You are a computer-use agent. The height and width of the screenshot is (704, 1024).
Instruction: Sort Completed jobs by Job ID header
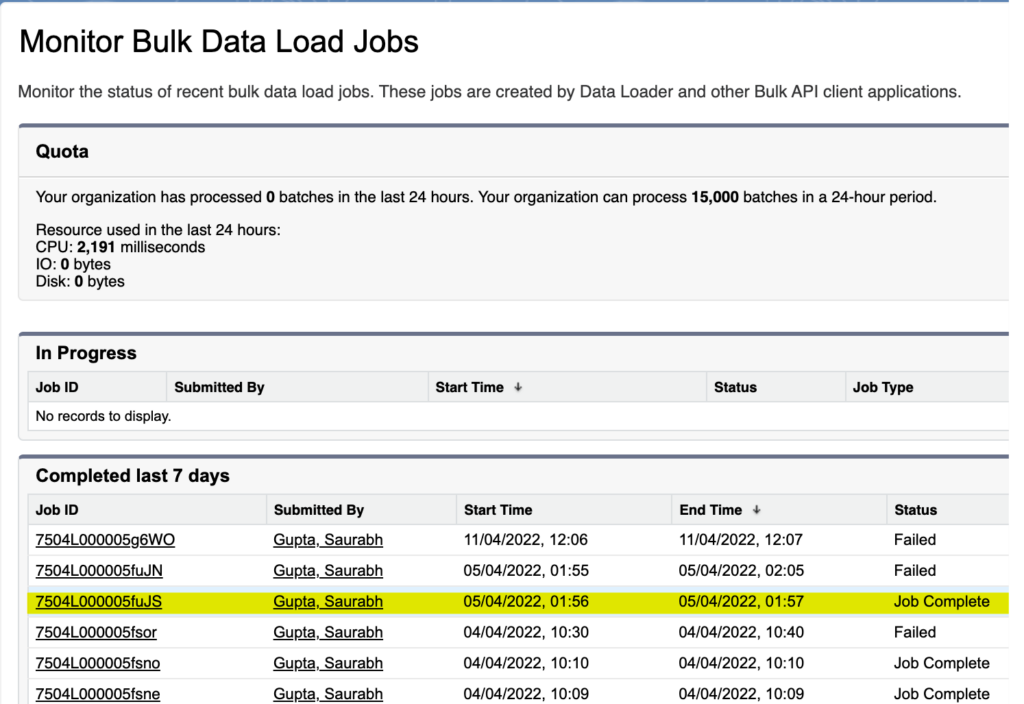pyautogui.click(x=57, y=510)
